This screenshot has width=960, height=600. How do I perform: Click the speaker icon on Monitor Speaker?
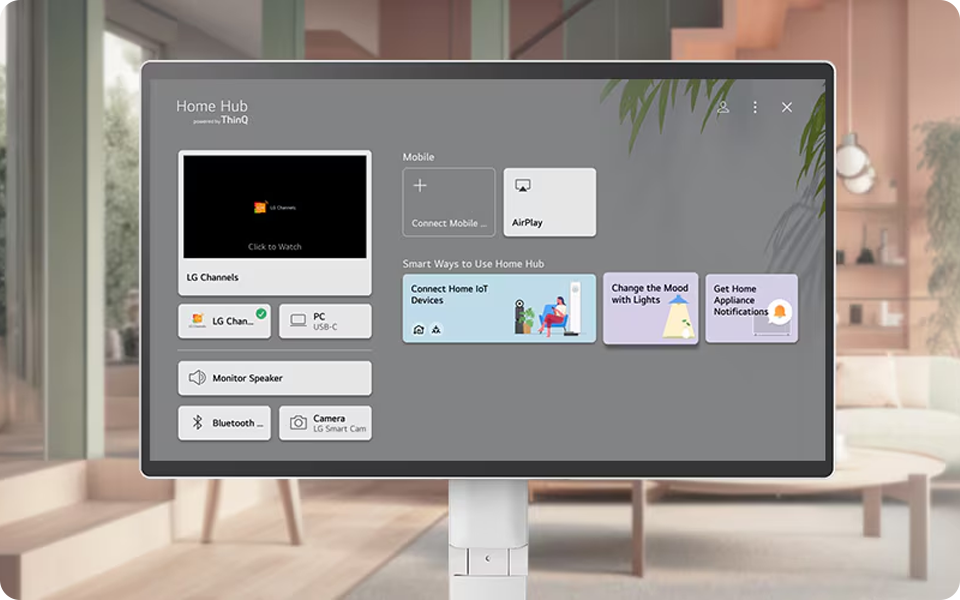point(197,377)
